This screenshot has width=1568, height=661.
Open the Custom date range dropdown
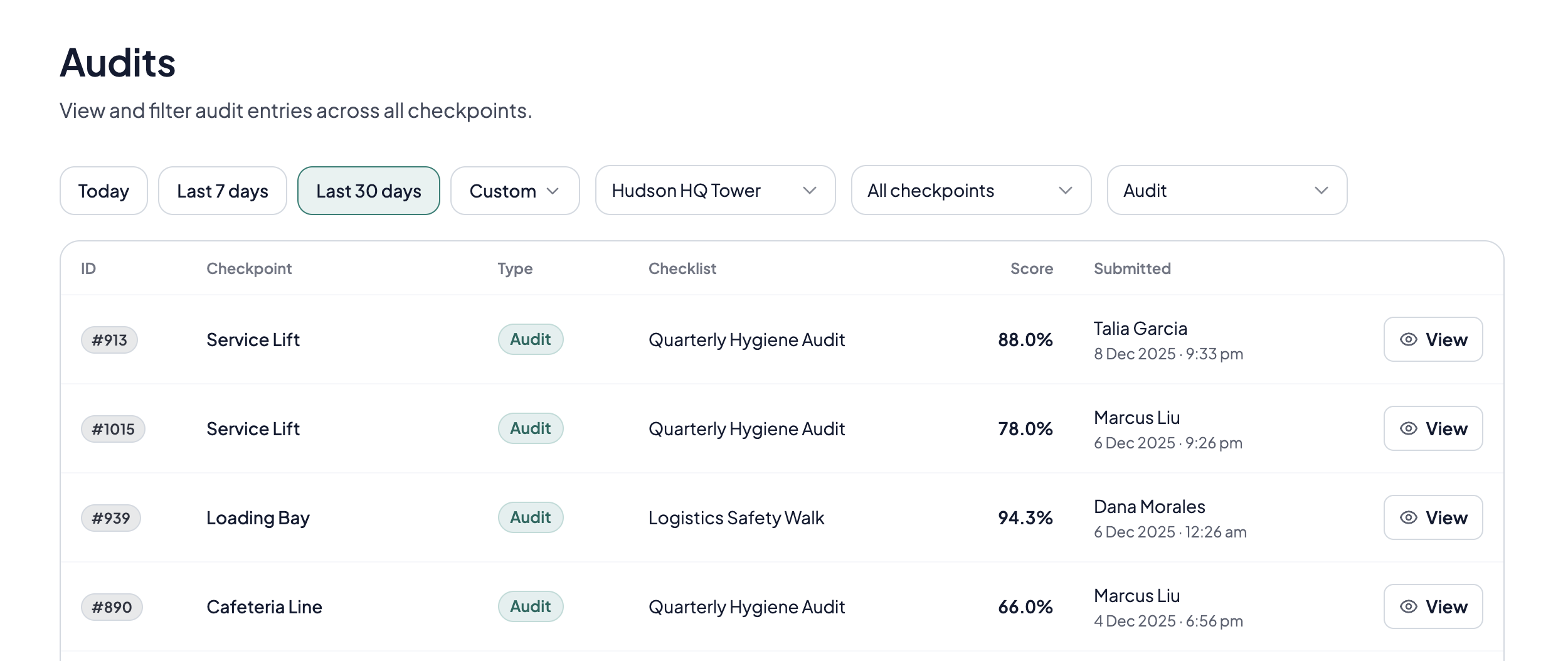514,191
